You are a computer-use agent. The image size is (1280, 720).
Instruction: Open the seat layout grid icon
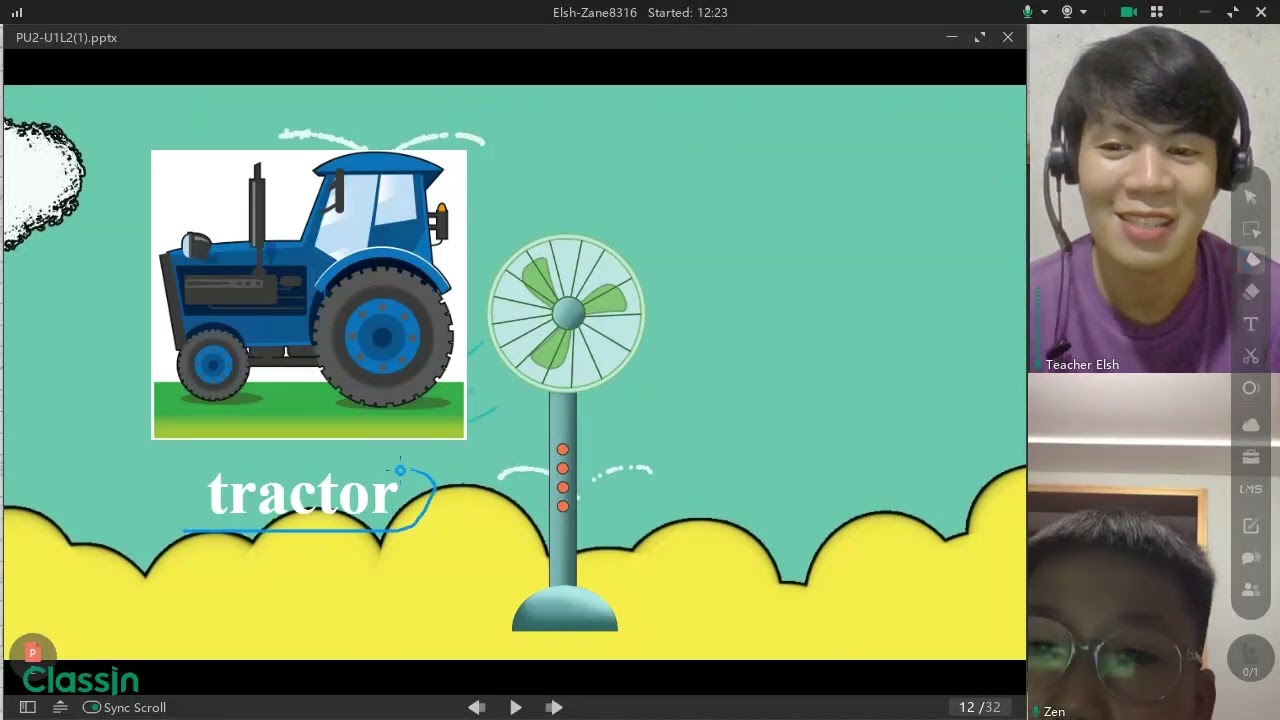point(1157,12)
